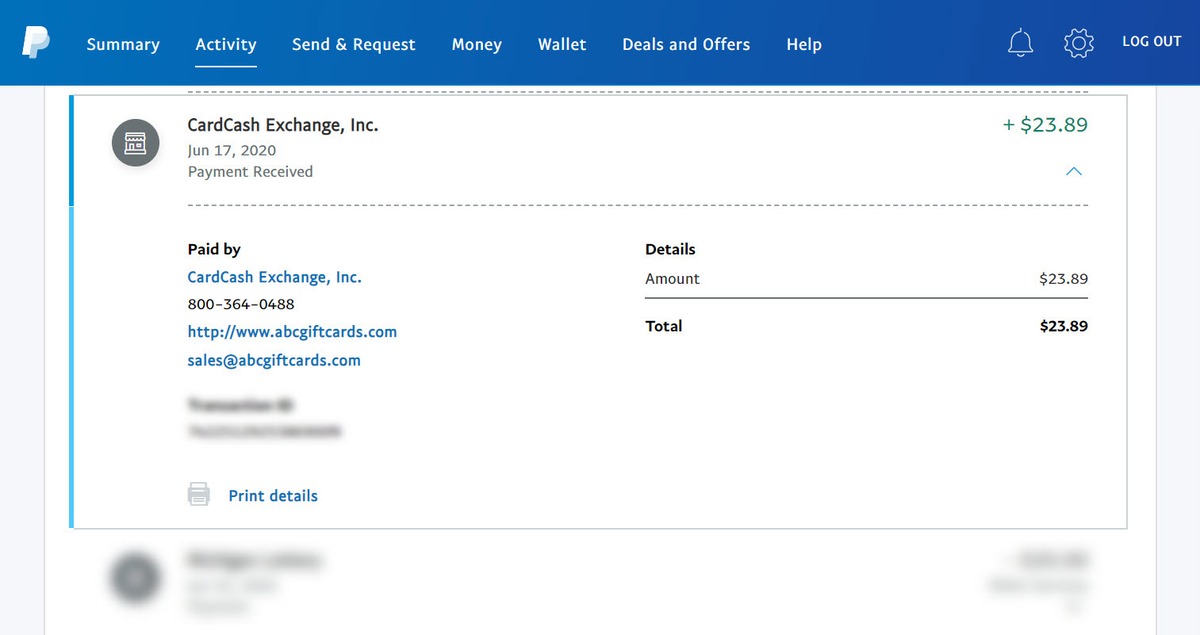The width and height of the screenshot is (1200, 635).
Task: Open Send & Request page
Action: (353, 44)
